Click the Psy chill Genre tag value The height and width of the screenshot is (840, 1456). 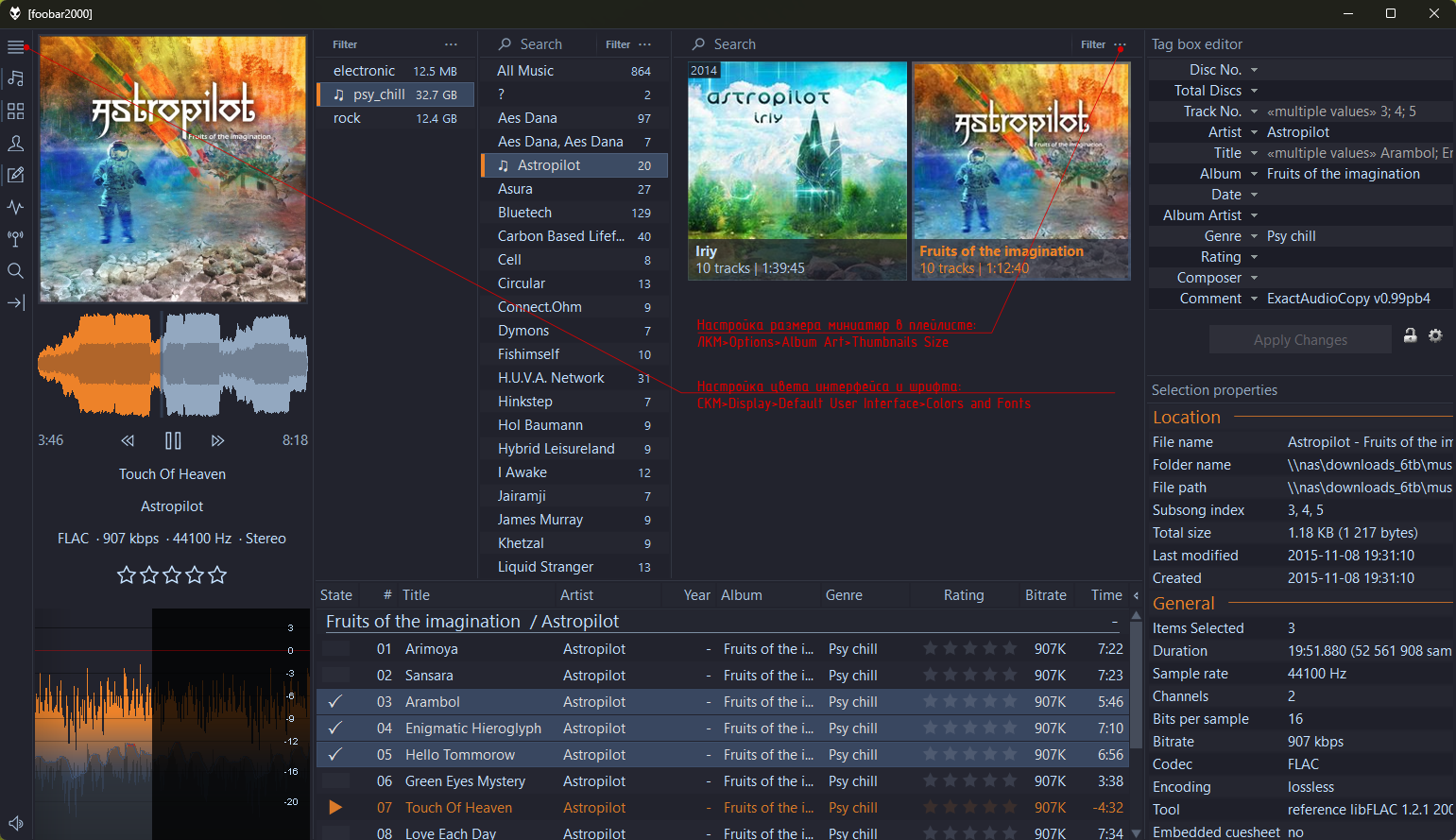tap(1291, 236)
